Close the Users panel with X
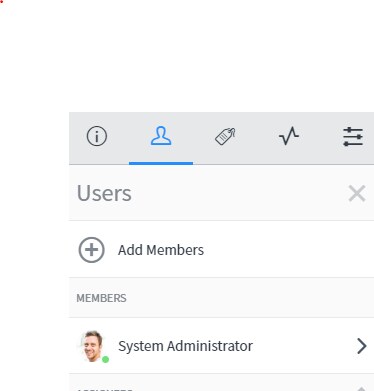This screenshot has width=374, height=391. tap(357, 193)
